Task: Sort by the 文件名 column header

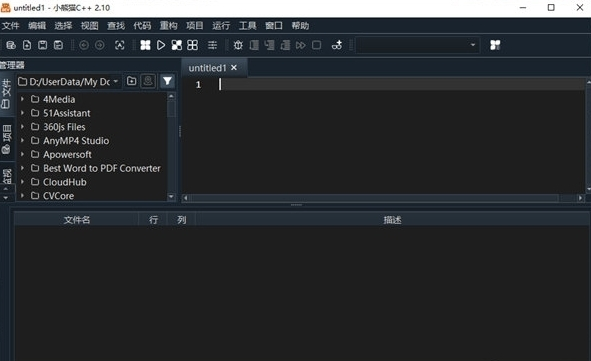Action: [77, 220]
